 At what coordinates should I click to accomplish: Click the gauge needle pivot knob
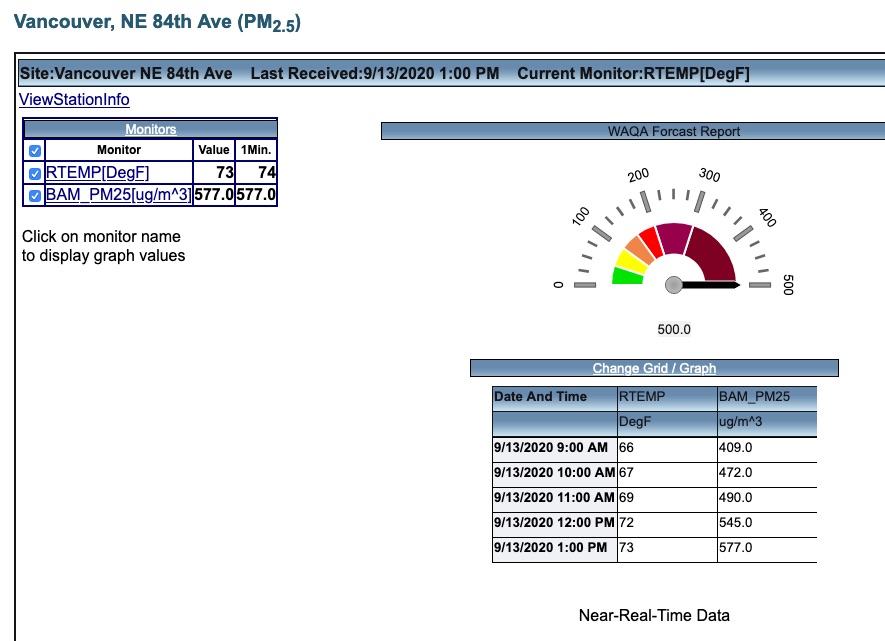[673, 285]
